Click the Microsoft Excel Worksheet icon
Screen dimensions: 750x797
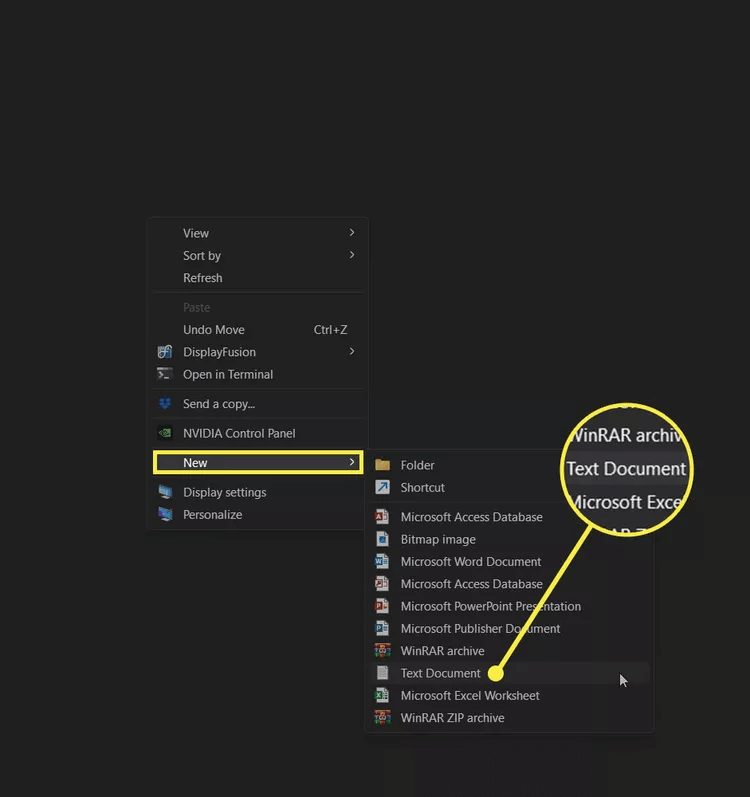point(382,695)
